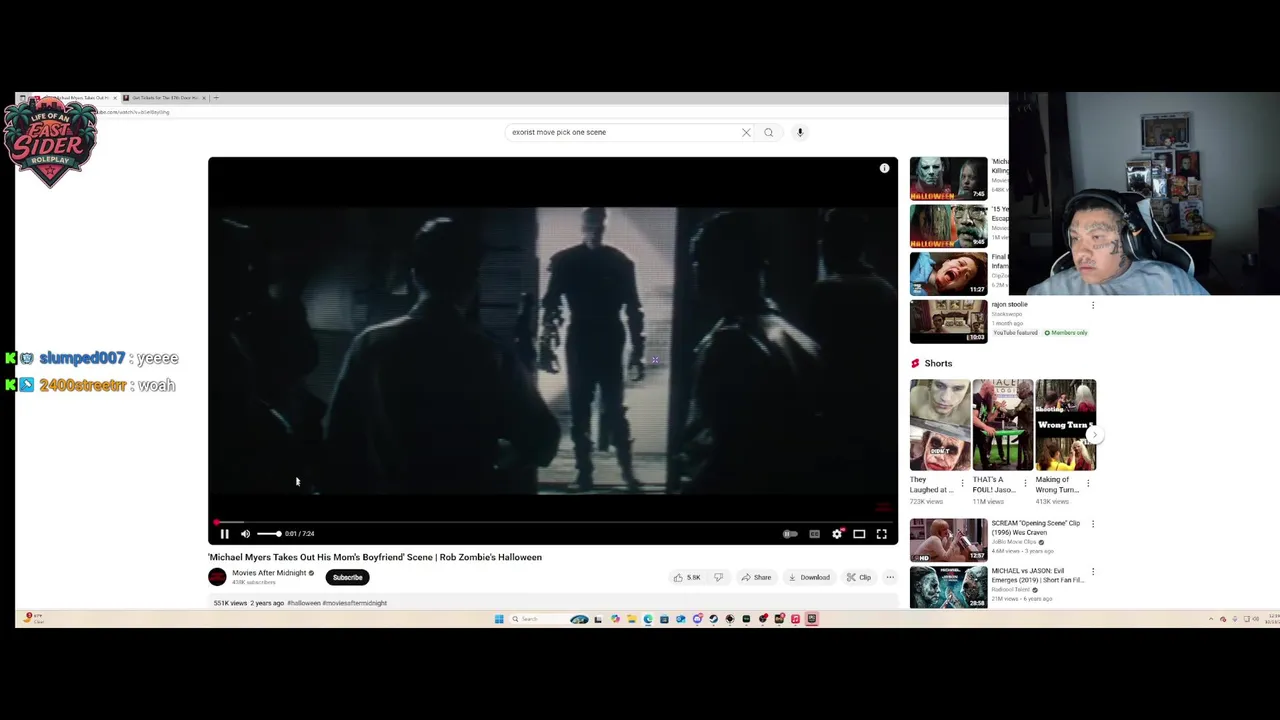Switch to the 'Get Tickets' browser tab
Screen dimensions: 1280x720
point(164,98)
